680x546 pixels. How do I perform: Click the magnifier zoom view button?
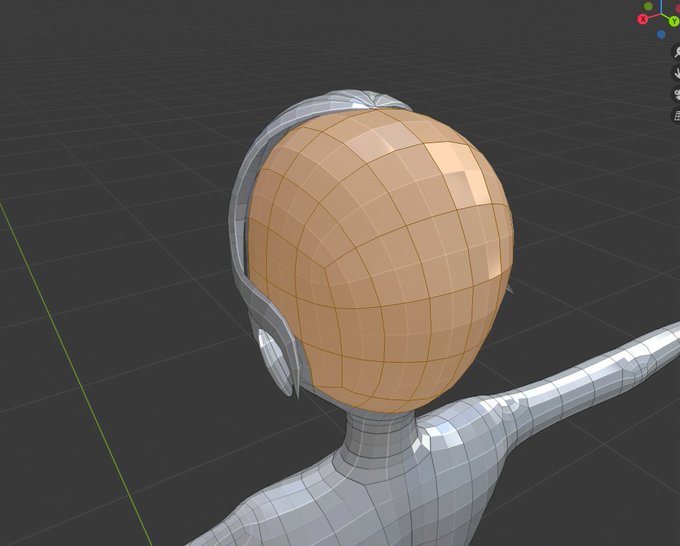pyautogui.click(x=676, y=52)
